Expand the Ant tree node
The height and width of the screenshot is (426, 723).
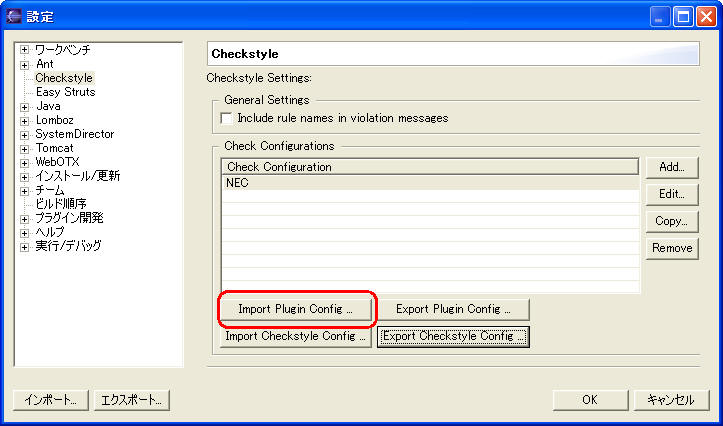[x=24, y=64]
